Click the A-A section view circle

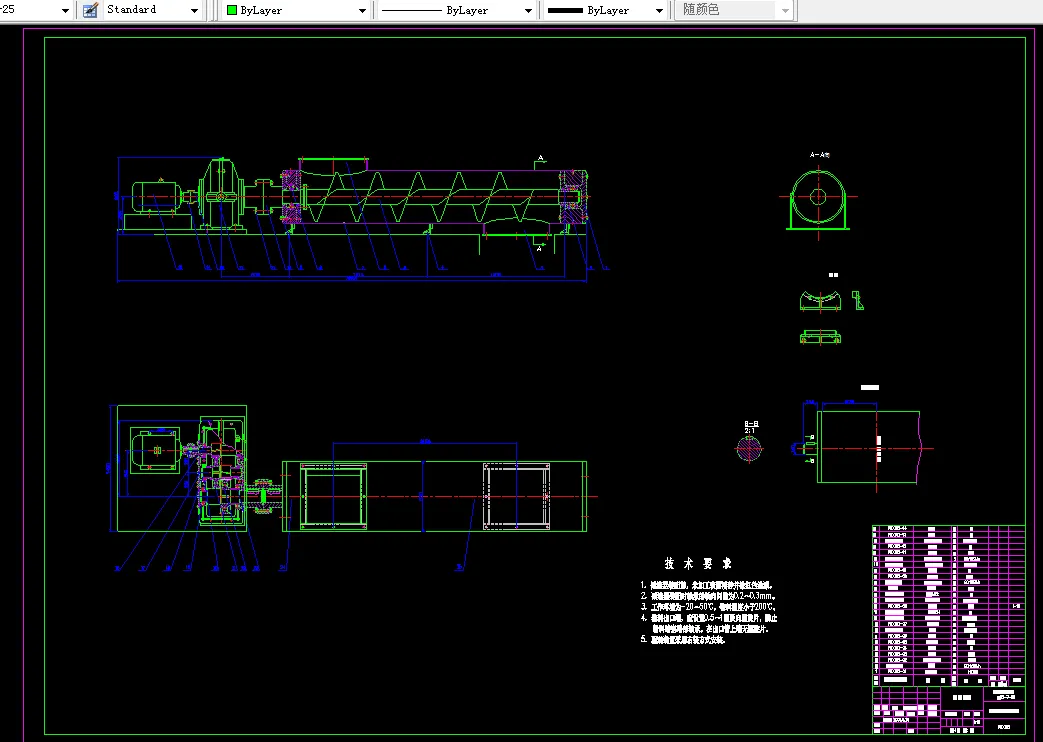818,197
